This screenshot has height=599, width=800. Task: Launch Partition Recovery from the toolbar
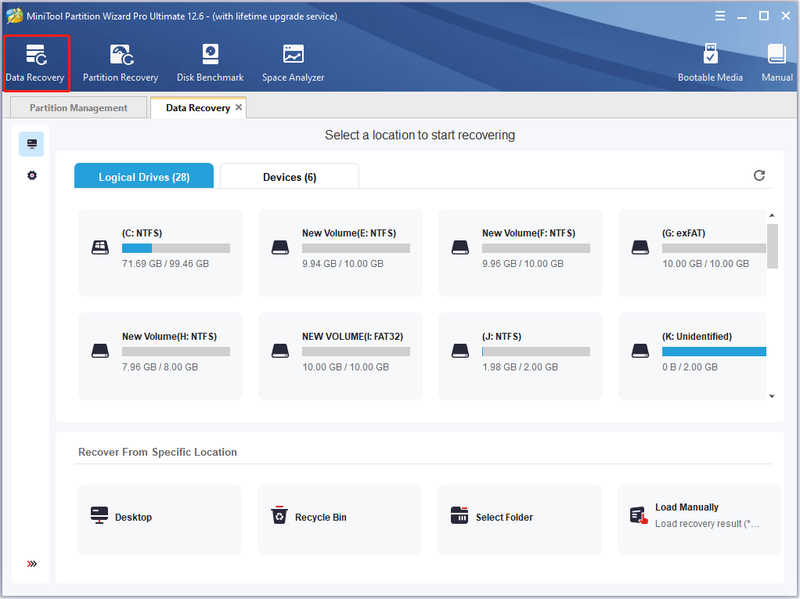[120, 63]
